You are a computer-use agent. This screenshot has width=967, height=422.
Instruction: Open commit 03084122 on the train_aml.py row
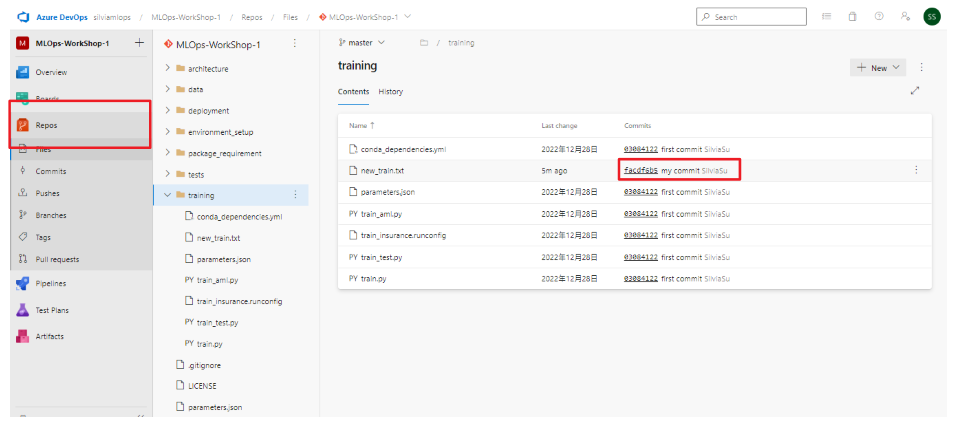pos(641,213)
